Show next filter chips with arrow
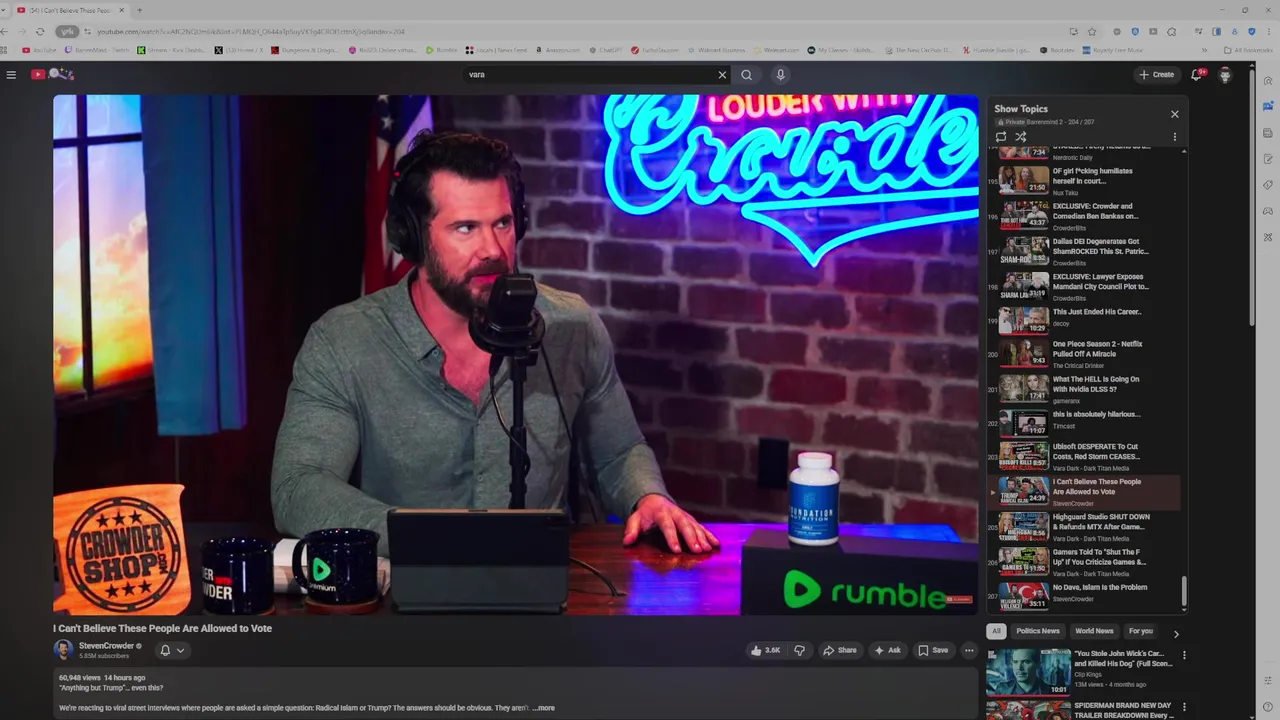The width and height of the screenshot is (1280, 720). tap(1176, 634)
